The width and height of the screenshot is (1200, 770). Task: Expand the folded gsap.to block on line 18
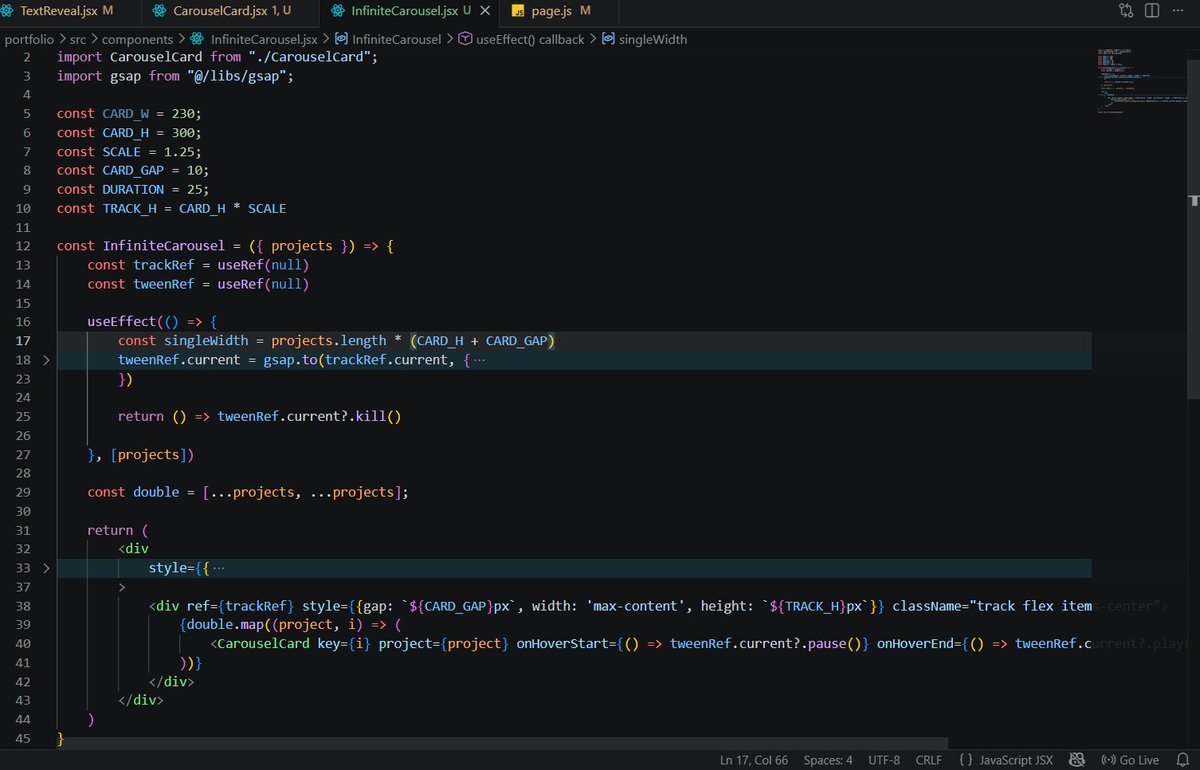point(46,360)
